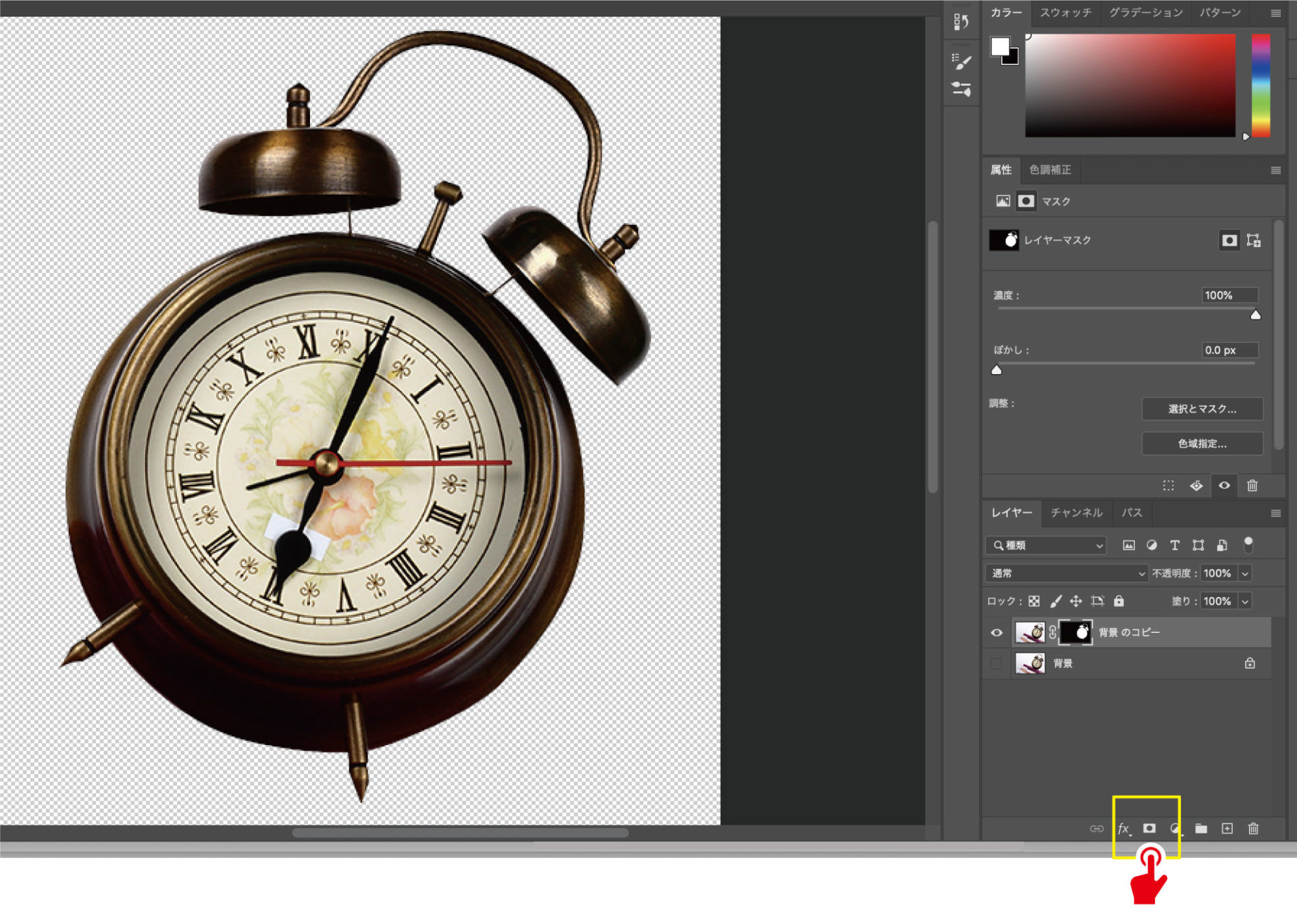Invert the mask icon in Properties panel

1196,486
